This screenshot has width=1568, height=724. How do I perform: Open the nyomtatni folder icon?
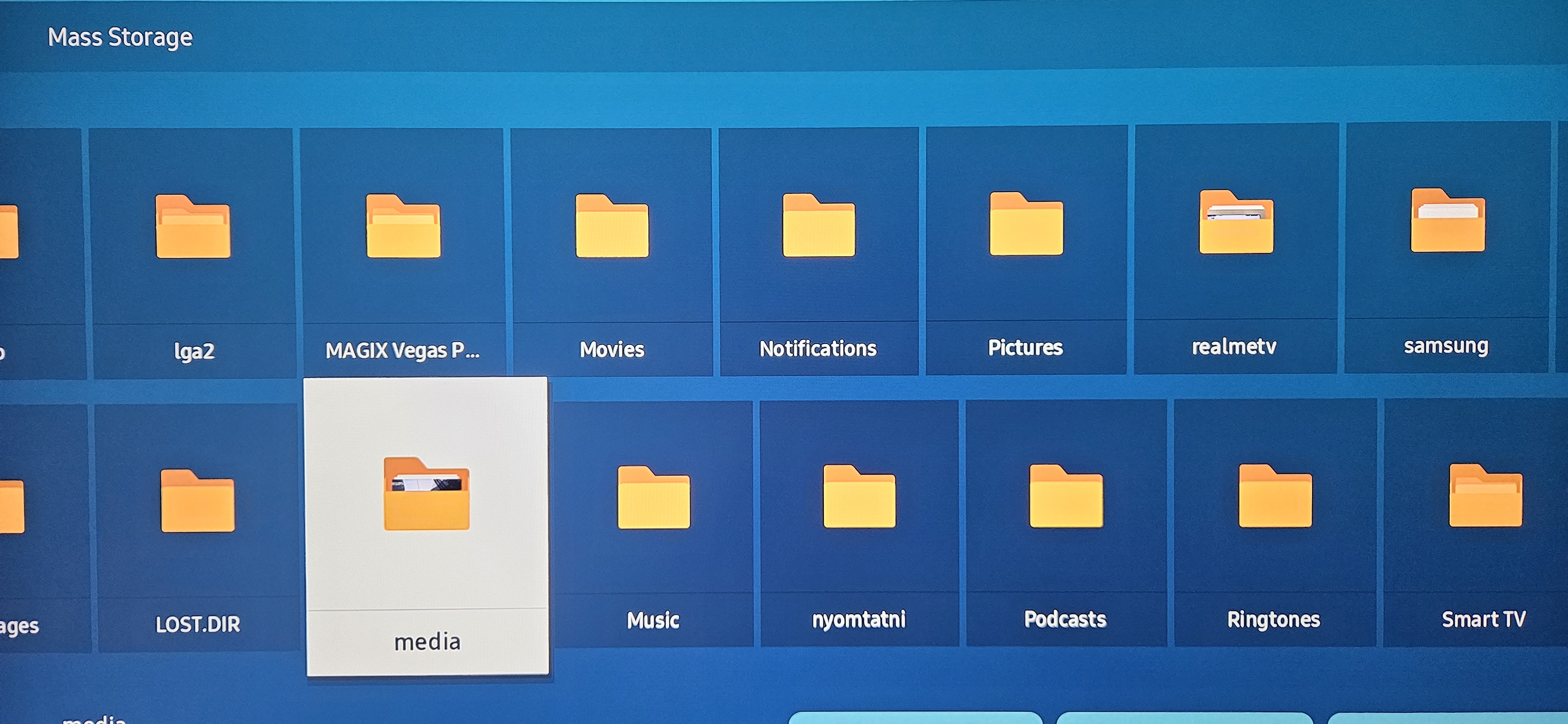pyautogui.click(x=859, y=496)
